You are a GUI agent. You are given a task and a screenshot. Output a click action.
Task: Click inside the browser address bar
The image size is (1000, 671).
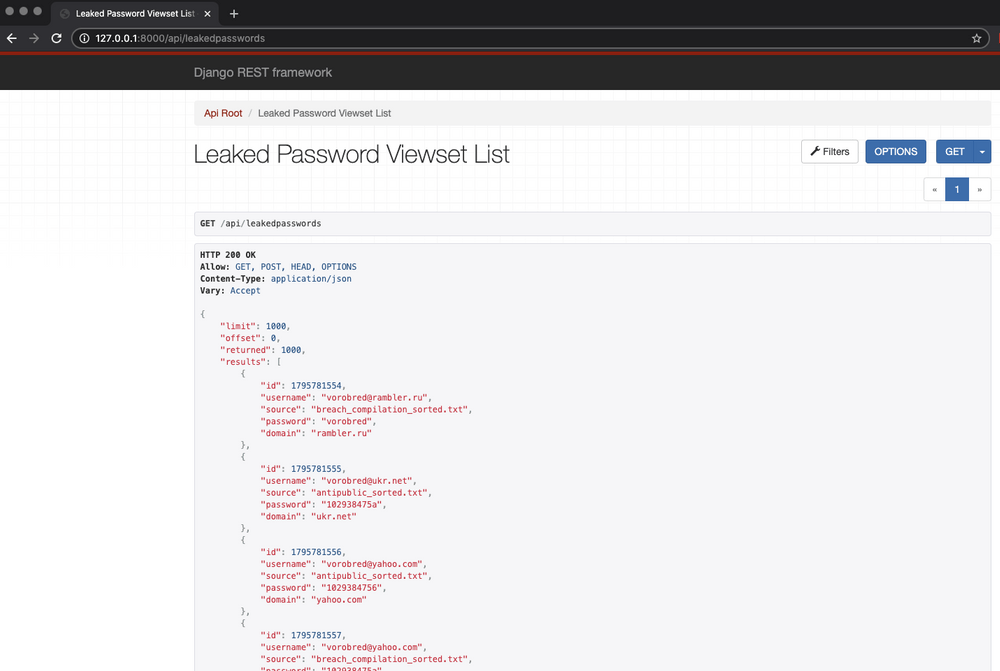(x=400, y=38)
